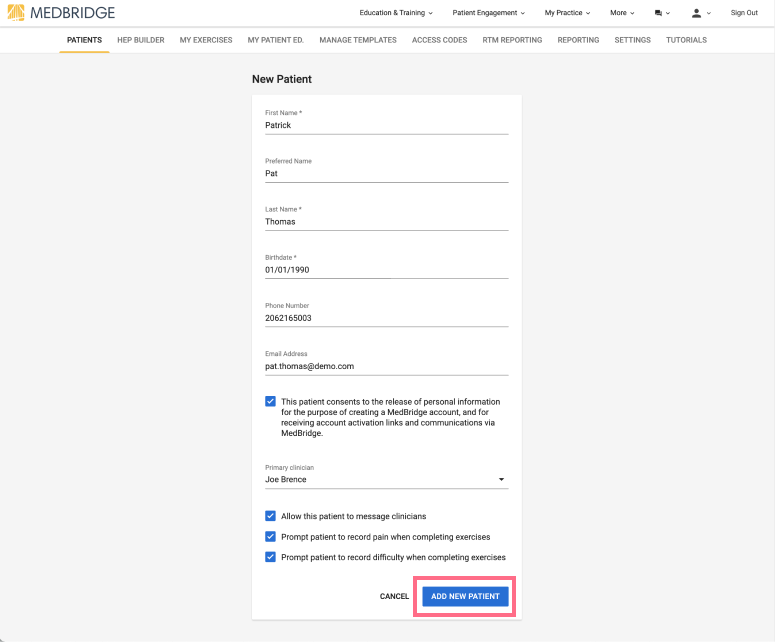Viewport: 775px width, 642px height.
Task: Click the Birthdate field 01/01/1990
Action: tap(387, 270)
